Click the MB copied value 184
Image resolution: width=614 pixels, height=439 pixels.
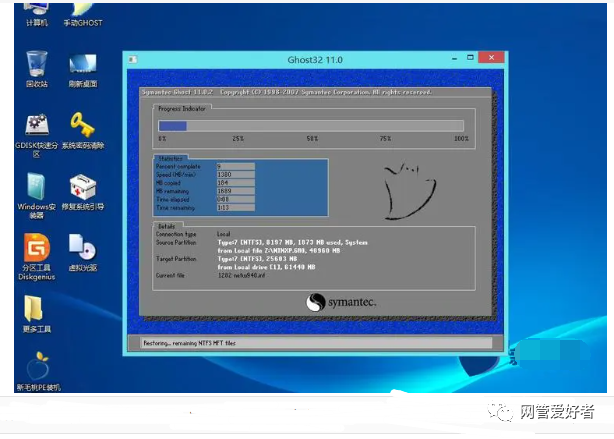pyautogui.click(x=236, y=182)
